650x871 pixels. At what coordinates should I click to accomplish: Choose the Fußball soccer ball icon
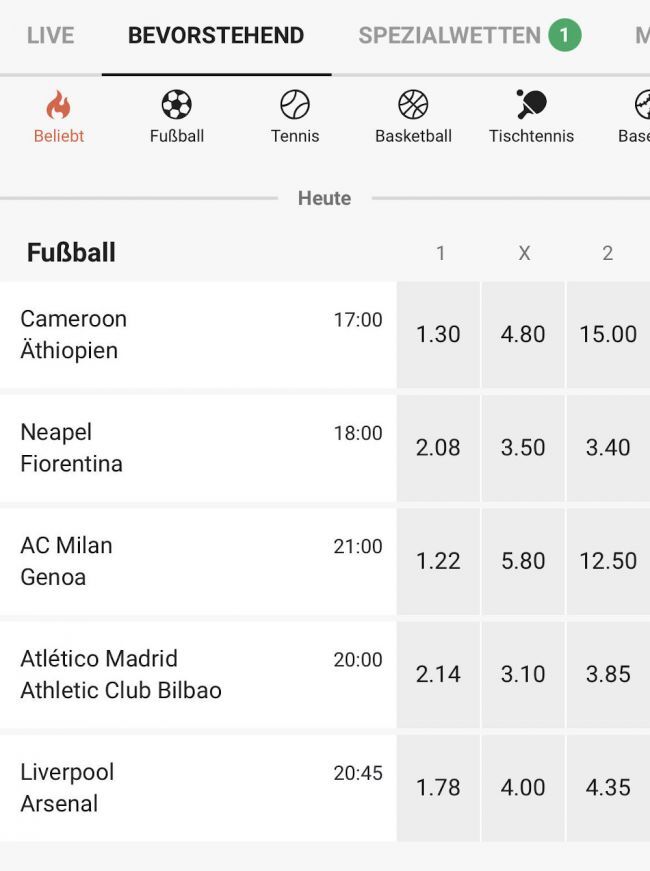[x=176, y=106]
